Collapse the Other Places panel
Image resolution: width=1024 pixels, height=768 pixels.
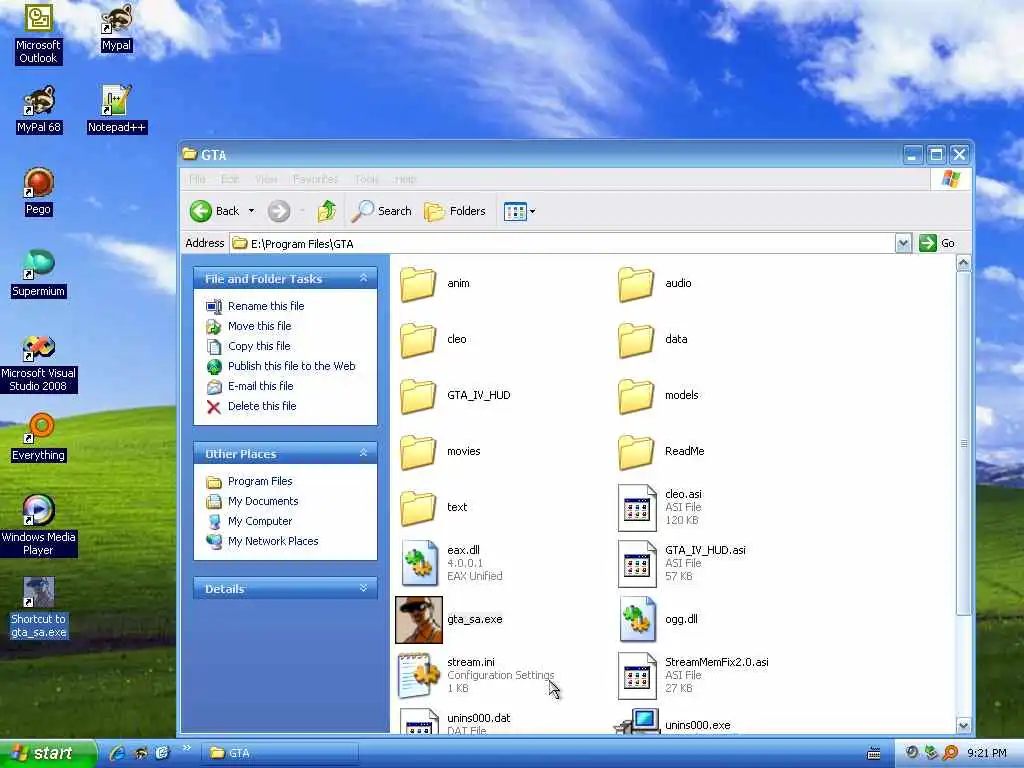point(364,453)
